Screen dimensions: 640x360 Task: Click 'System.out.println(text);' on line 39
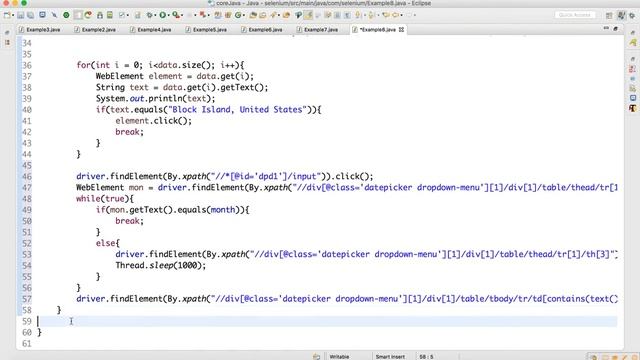tap(156, 99)
